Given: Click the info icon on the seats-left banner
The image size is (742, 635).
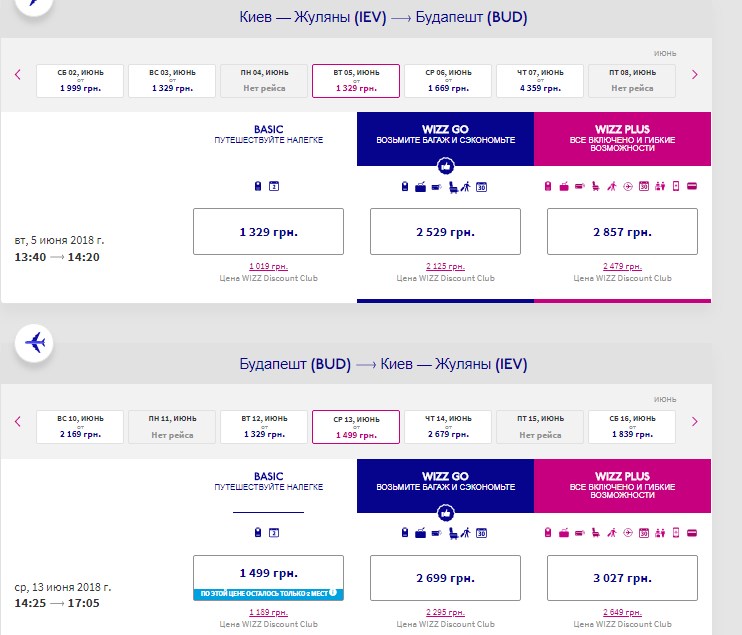Looking at the screenshot, I should tap(332, 594).
